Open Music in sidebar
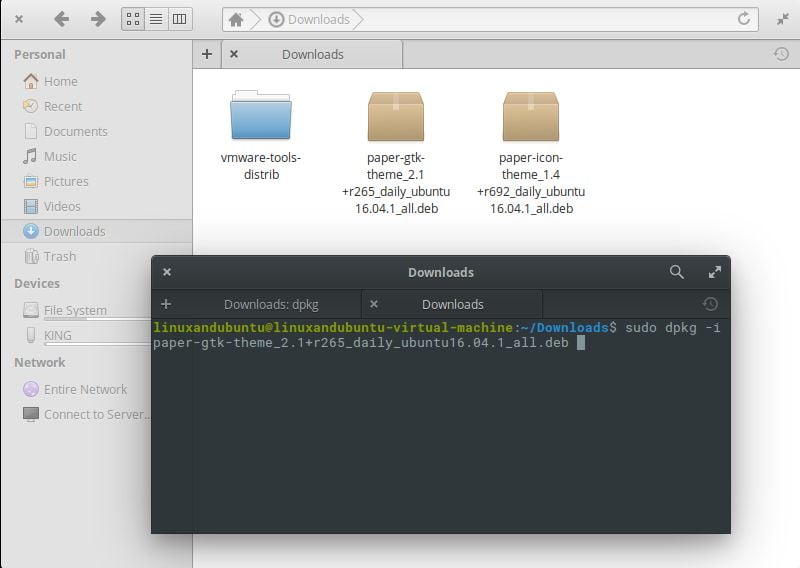The width and height of the screenshot is (800, 568). click(97, 157)
